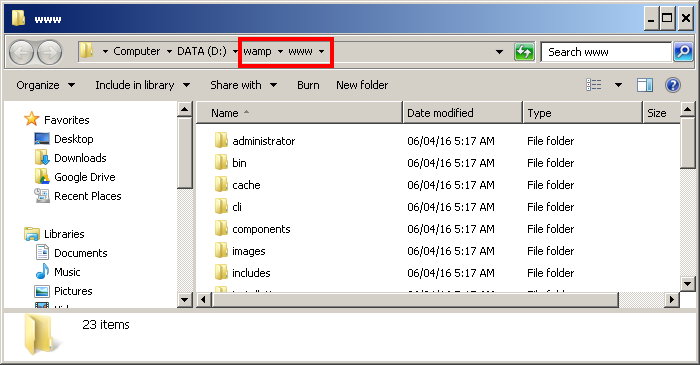
Task: Click the Forward navigation arrow button
Action: click(x=49, y=52)
